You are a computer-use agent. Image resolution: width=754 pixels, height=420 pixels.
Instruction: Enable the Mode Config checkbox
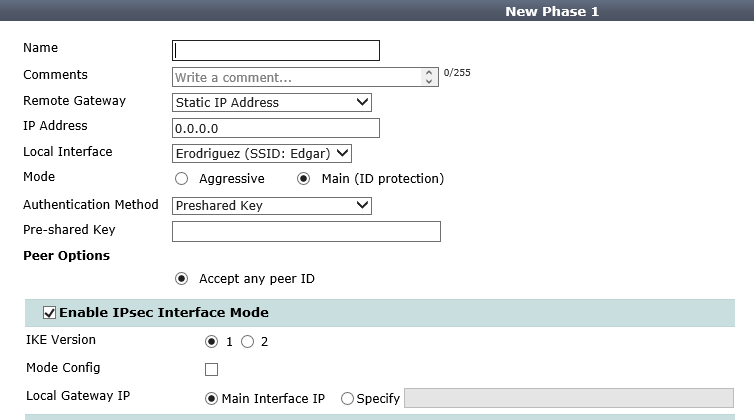click(x=211, y=369)
